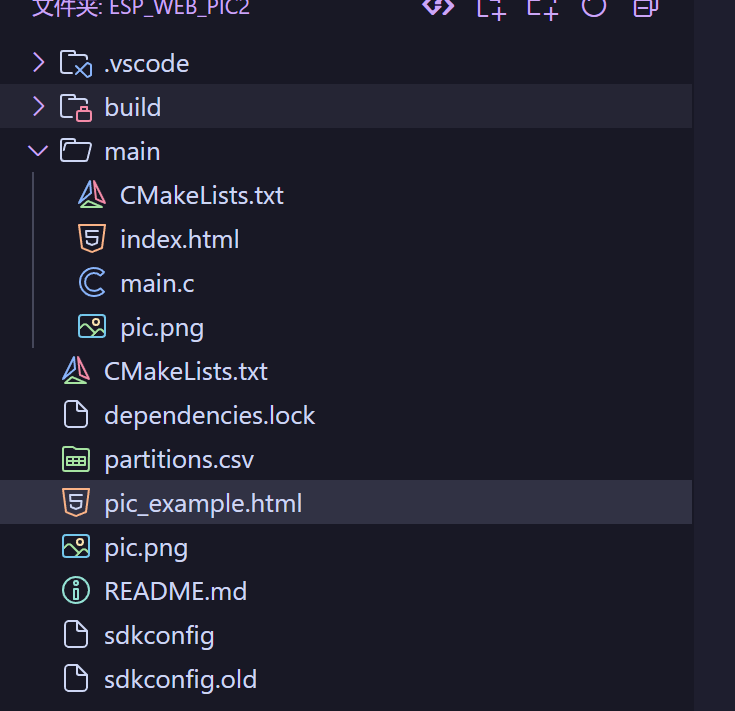Open the sdkconfig file
Viewport: 735px width, 711px height.
tap(159, 635)
